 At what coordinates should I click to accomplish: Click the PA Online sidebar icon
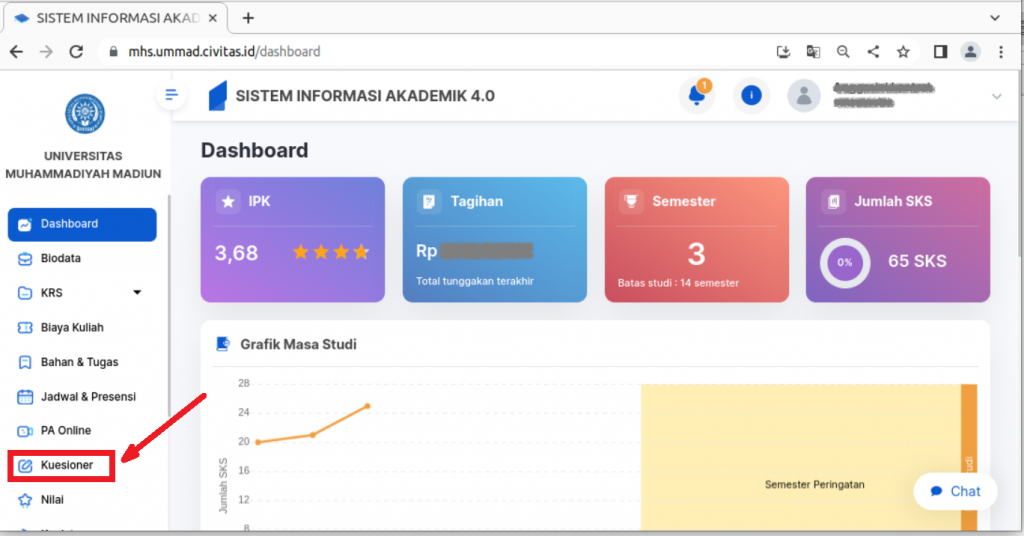(x=25, y=430)
